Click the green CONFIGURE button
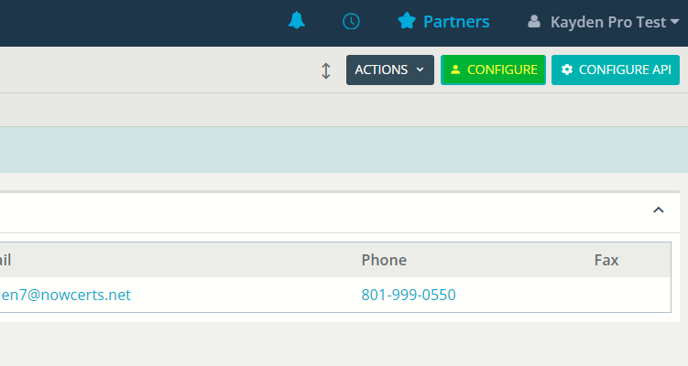The image size is (688, 366). click(x=493, y=70)
